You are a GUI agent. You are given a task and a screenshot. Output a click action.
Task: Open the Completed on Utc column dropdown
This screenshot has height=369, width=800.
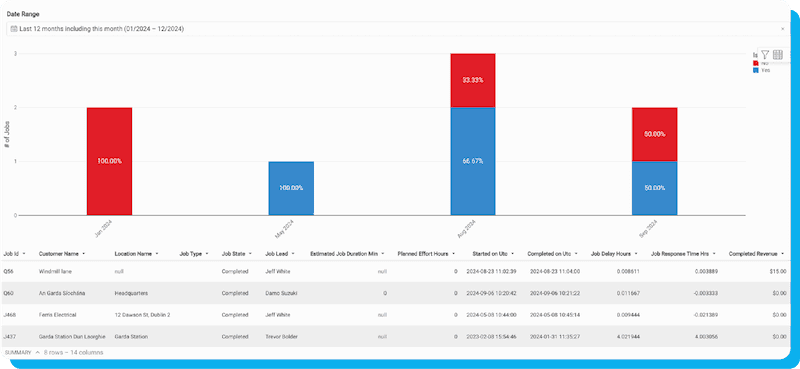point(576,254)
